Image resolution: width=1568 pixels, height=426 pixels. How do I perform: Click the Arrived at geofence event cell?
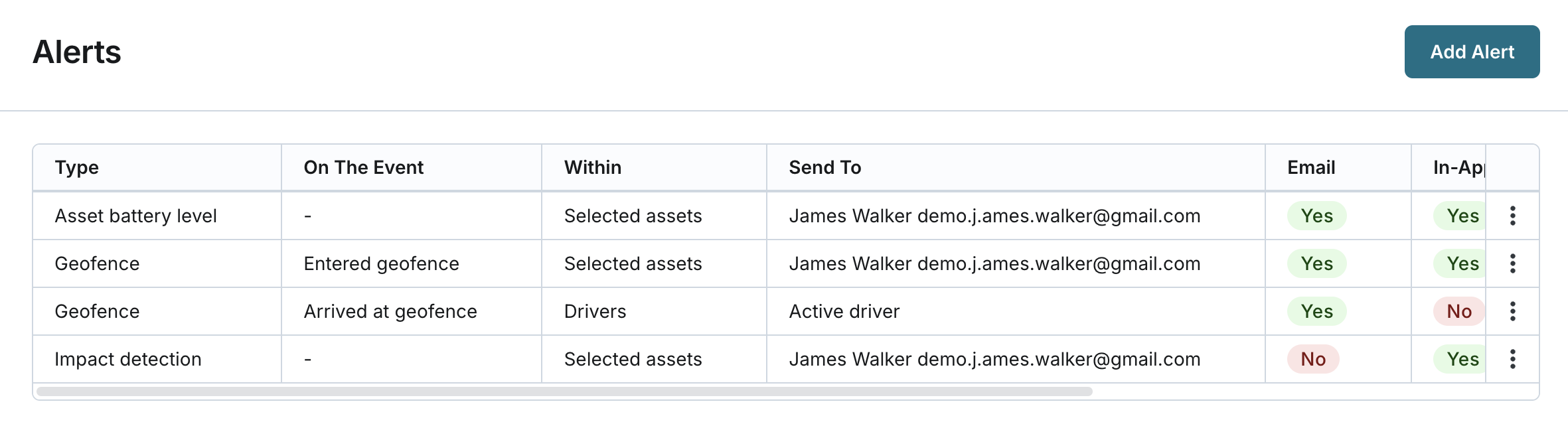(390, 311)
